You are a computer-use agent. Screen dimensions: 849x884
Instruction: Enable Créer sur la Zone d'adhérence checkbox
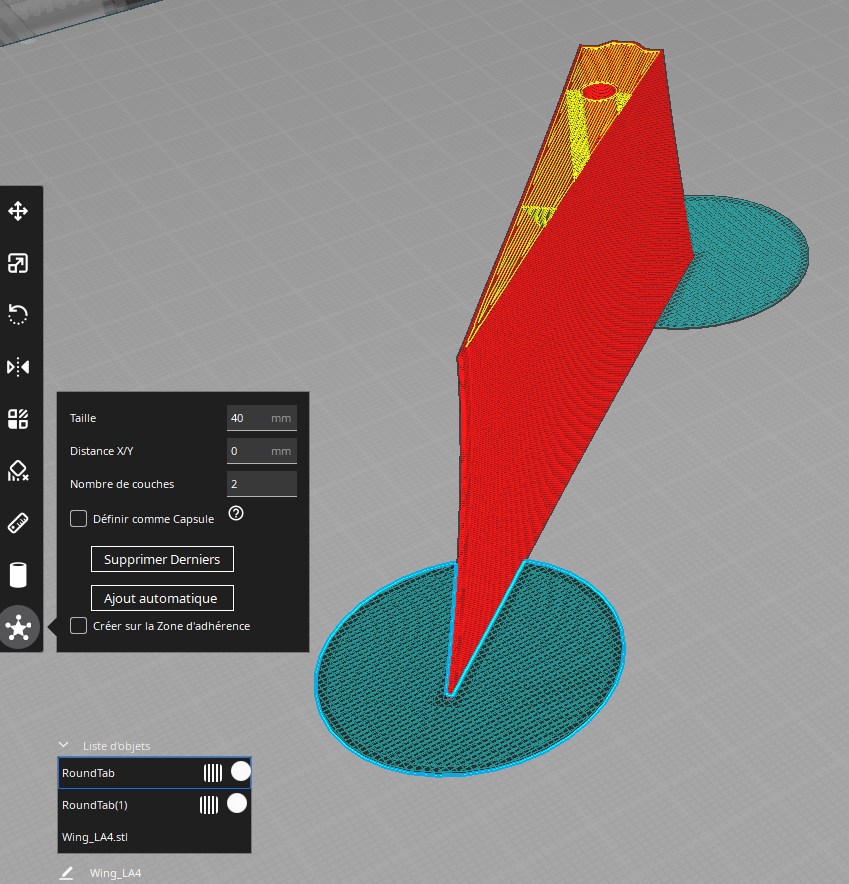pos(78,626)
